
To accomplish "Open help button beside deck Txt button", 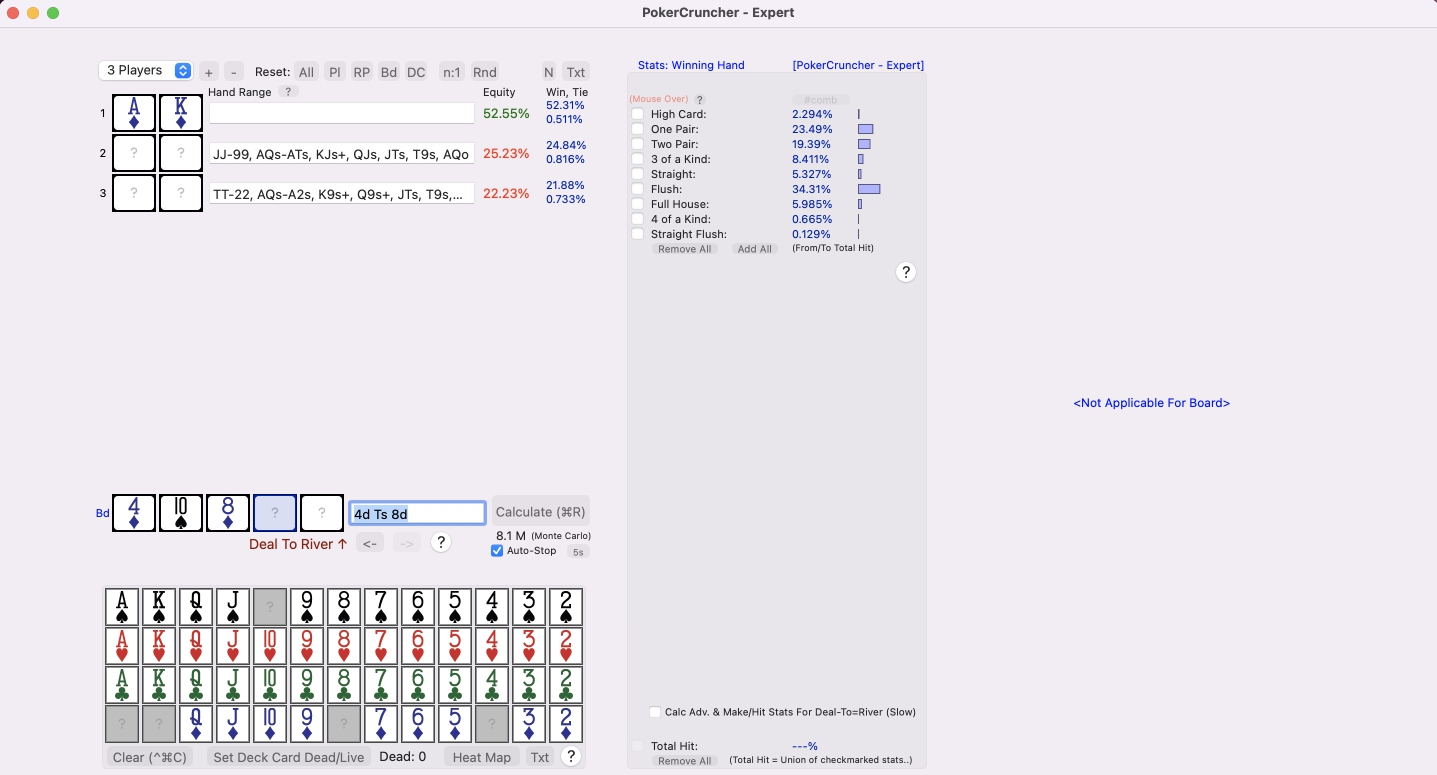I will [x=571, y=757].
